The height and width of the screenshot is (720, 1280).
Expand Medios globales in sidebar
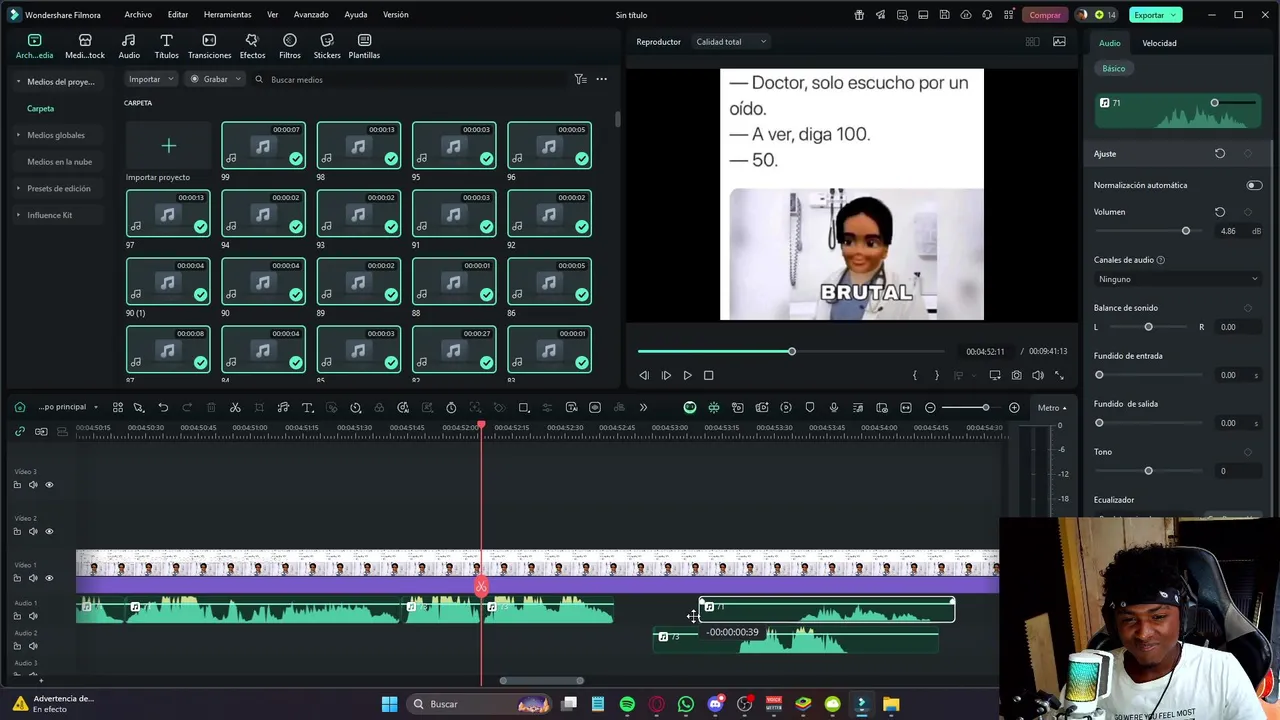(x=18, y=135)
